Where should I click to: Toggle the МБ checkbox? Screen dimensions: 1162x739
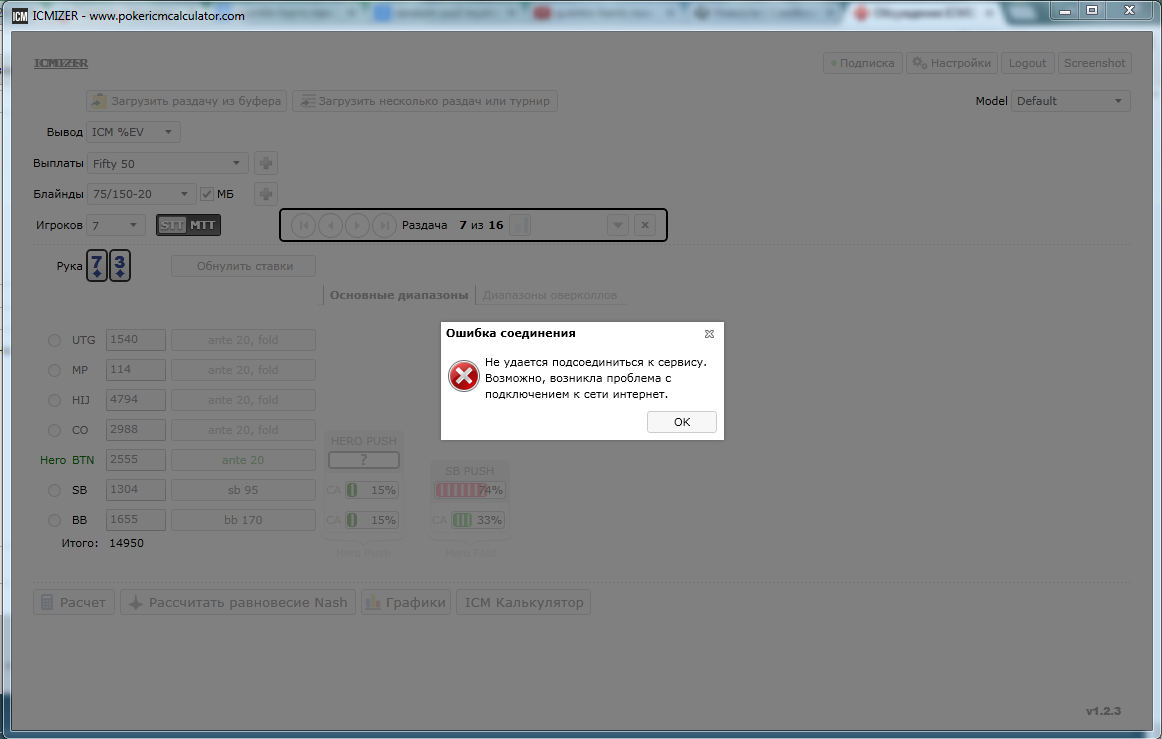click(x=207, y=194)
